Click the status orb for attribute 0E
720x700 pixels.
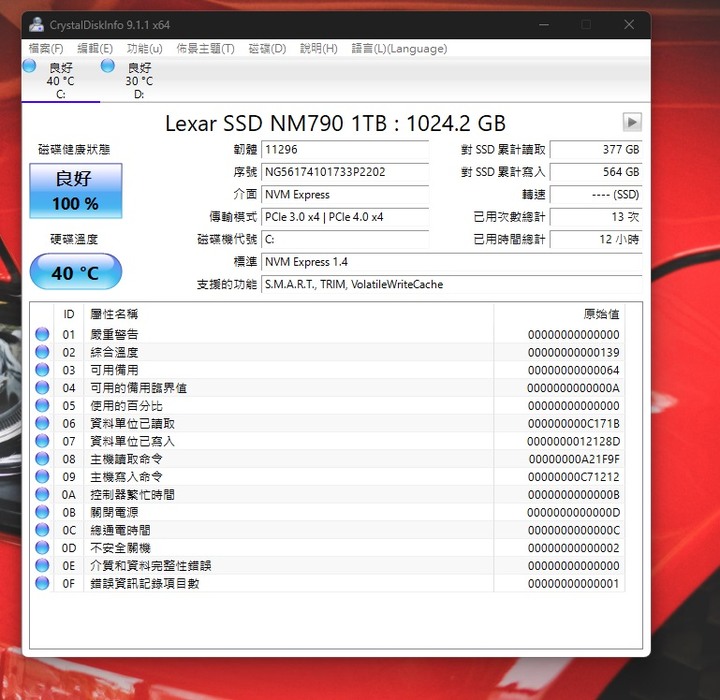point(42,565)
